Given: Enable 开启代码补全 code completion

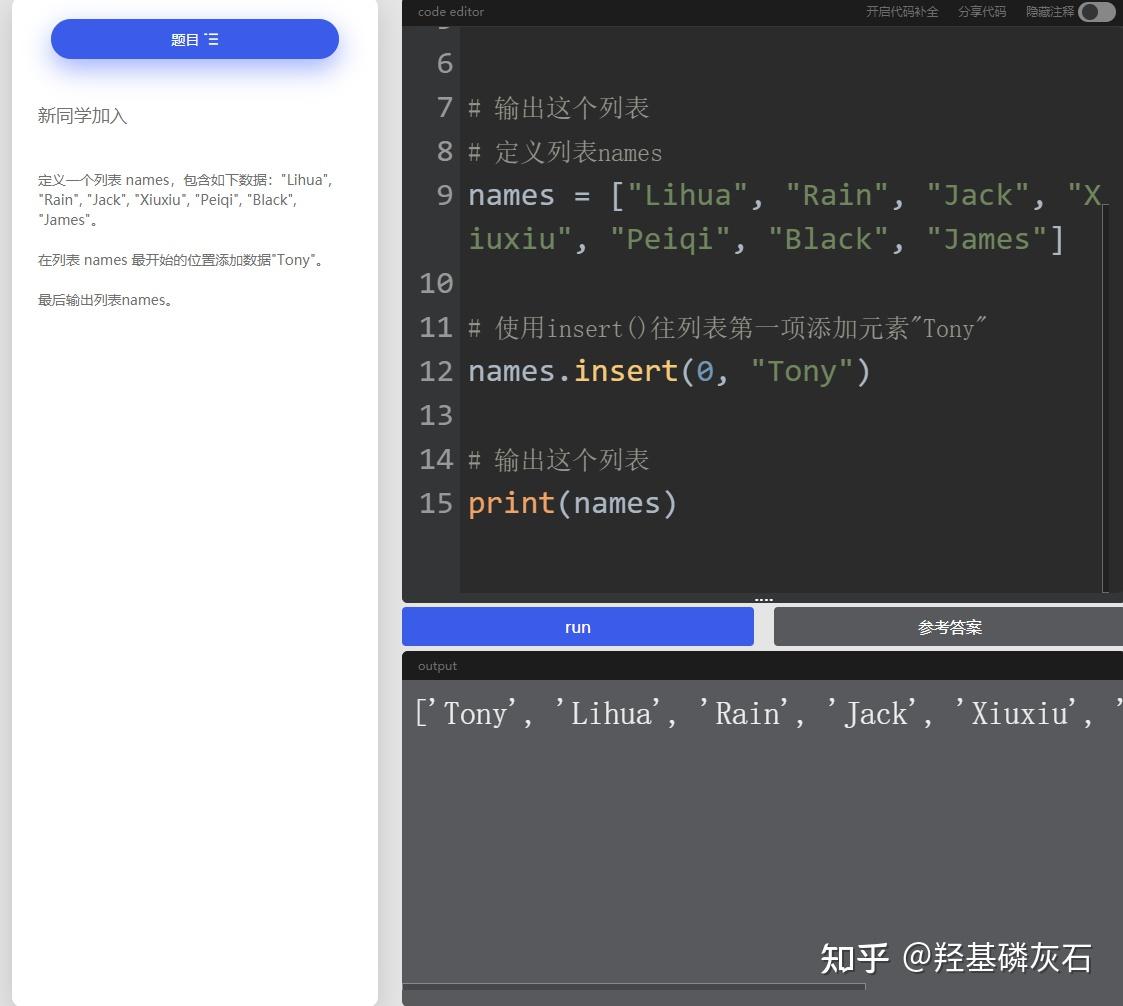Looking at the screenshot, I should coord(901,12).
